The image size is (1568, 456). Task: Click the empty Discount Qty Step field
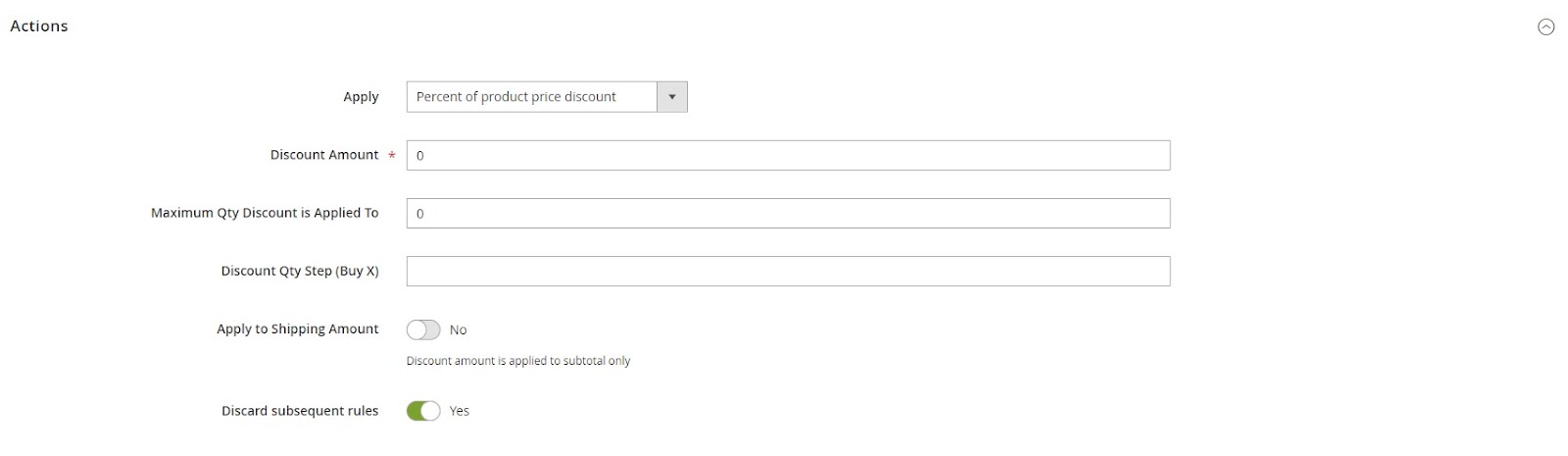click(788, 272)
